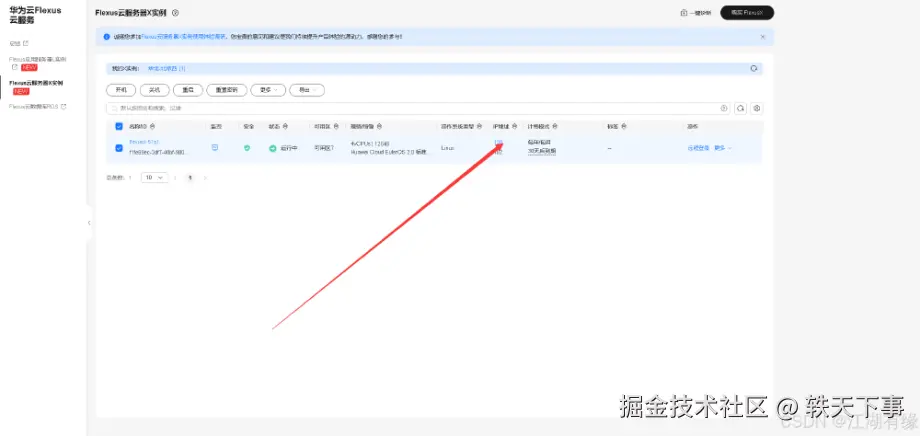The width and height of the screenshot is (920, 436).
Task: Click the blue info icon in the banner
Action: click(106, 36)
